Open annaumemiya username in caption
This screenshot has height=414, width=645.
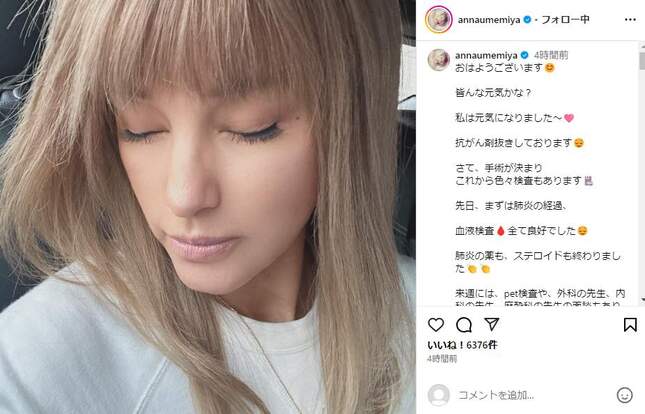(486, 55)
